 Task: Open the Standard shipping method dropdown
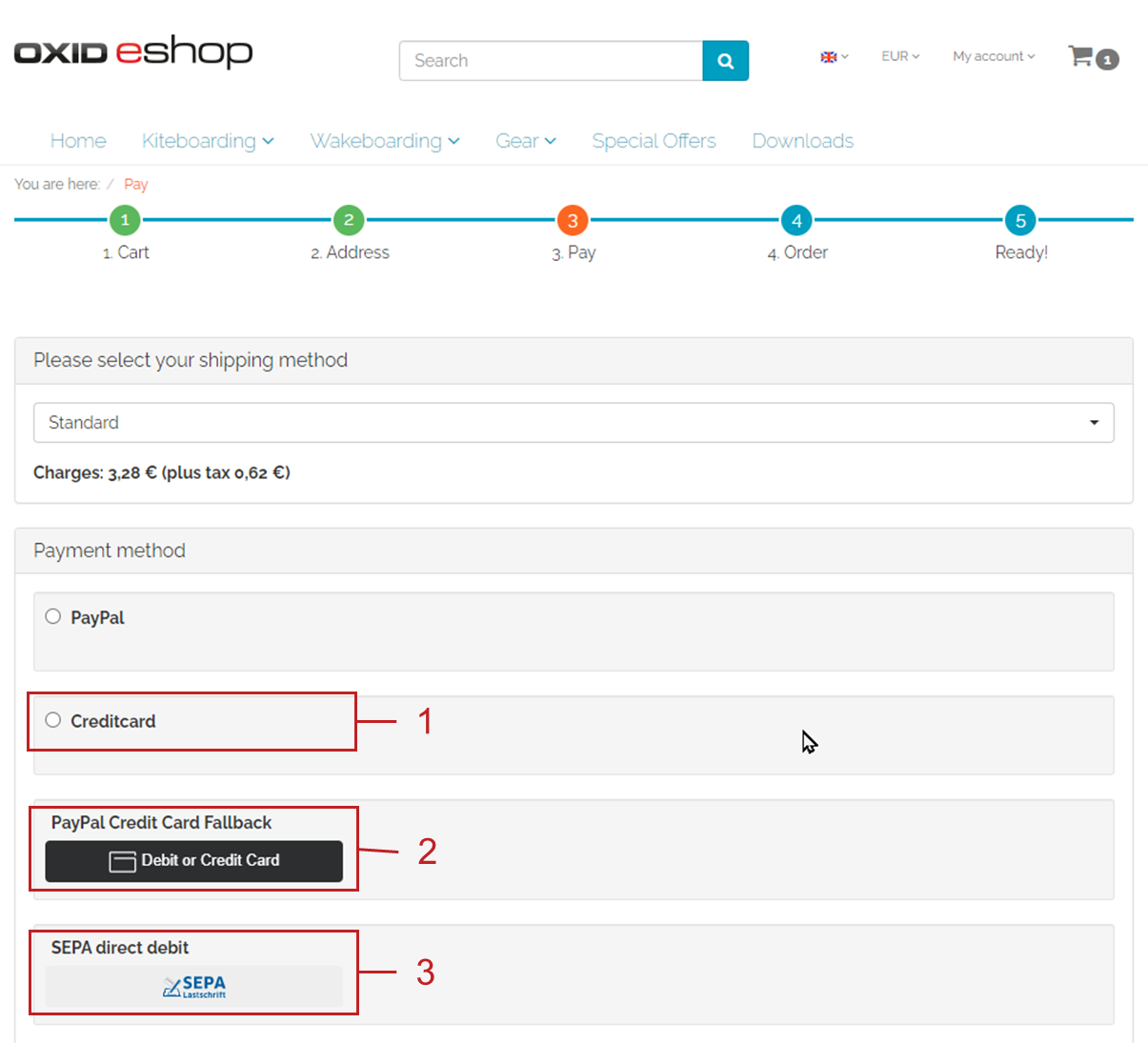tap(574, 423)
